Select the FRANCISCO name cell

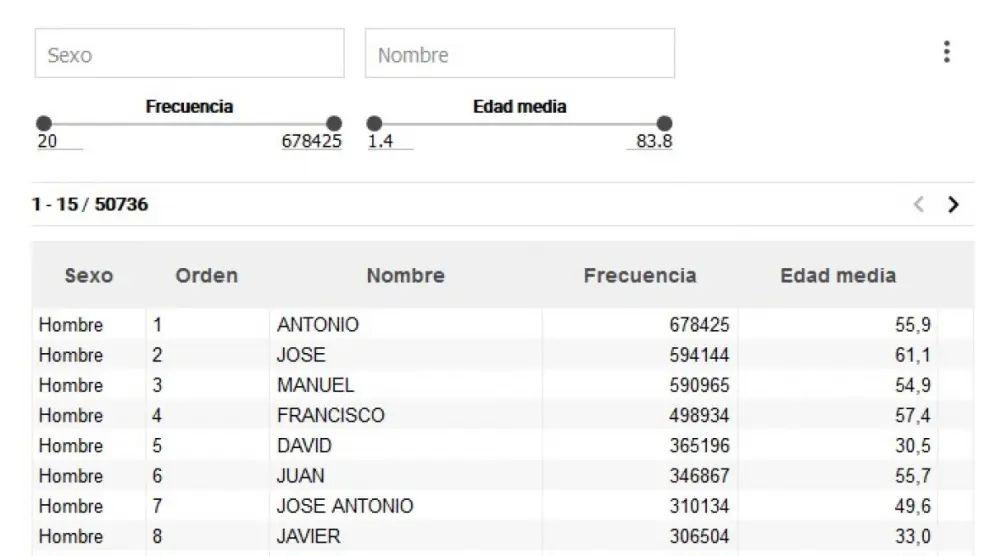330,415
